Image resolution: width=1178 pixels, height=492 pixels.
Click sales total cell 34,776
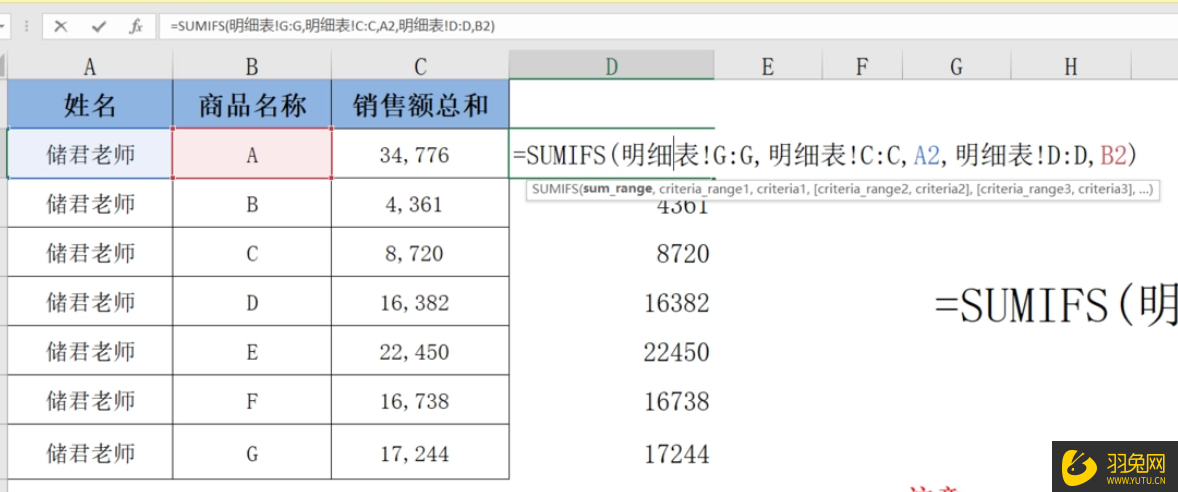[x=420, y=154]
